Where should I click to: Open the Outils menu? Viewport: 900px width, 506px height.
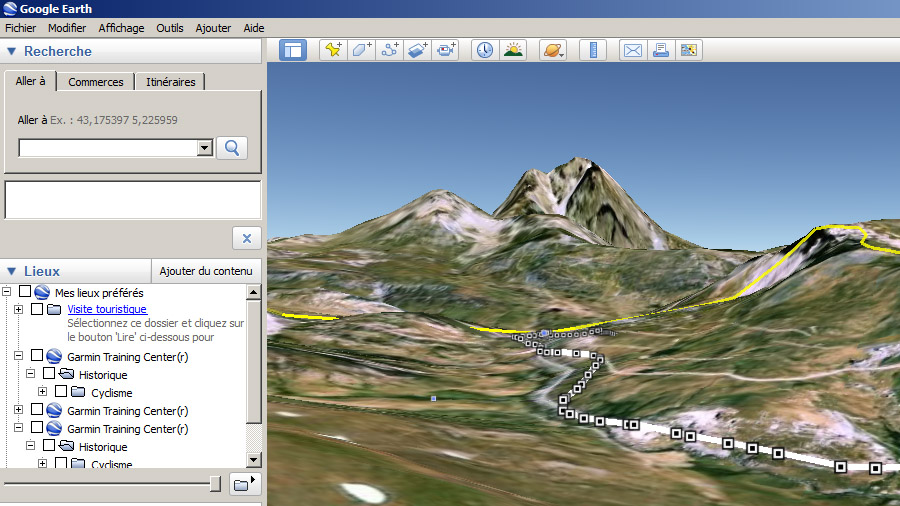coord(169,28)
